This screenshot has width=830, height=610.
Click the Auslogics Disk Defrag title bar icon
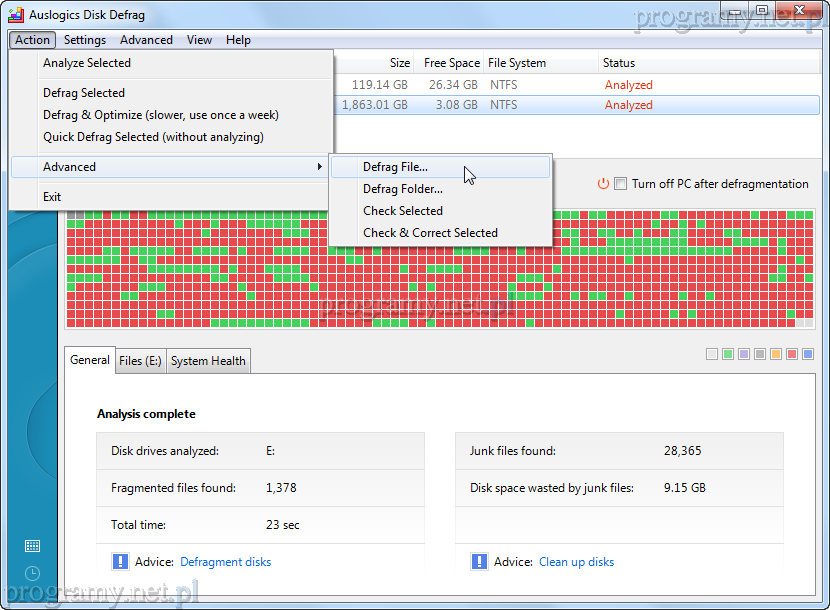point(15,14)
